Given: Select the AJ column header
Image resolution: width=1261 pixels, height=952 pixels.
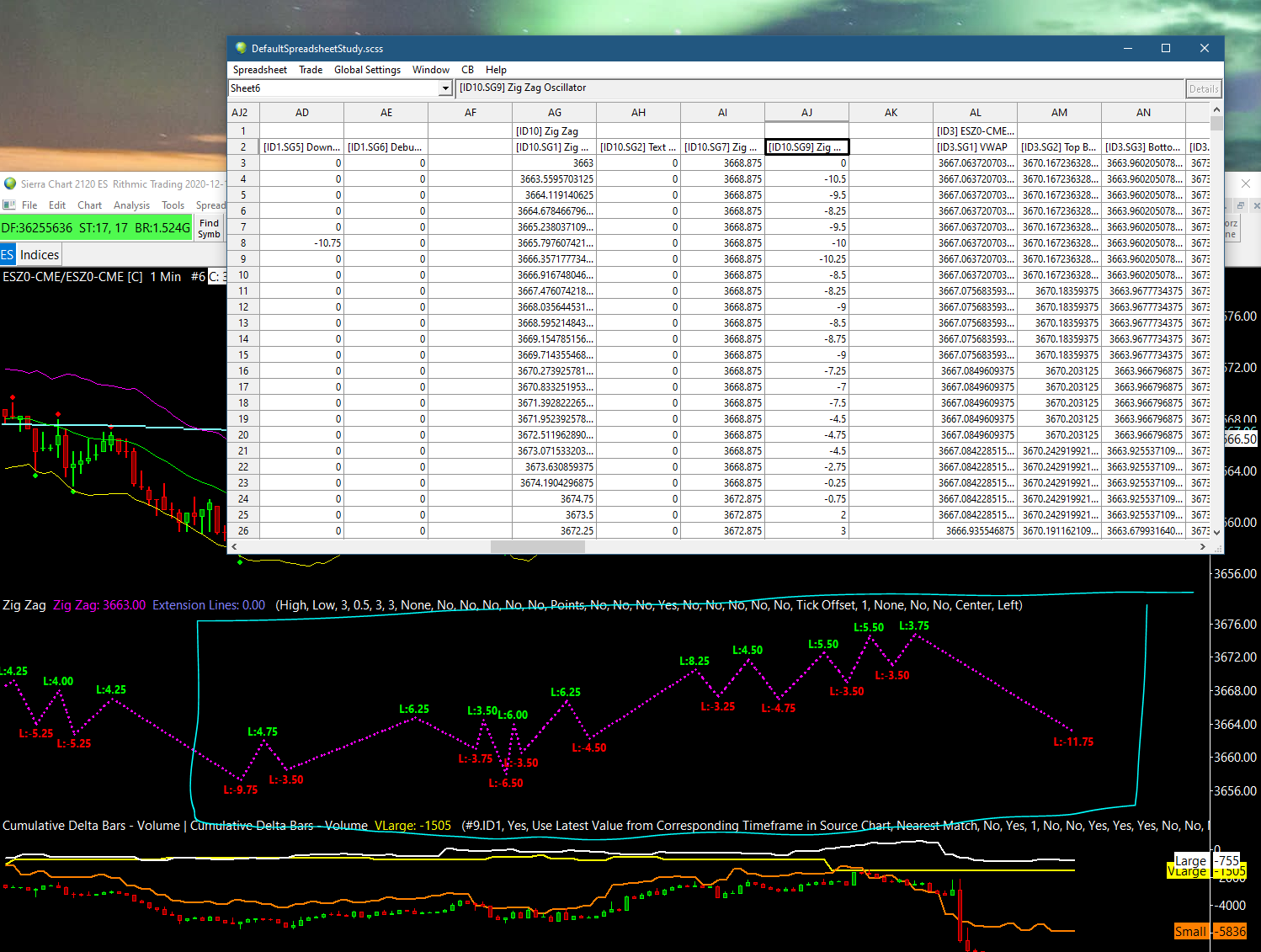Looking at the screenshot, I should click(806, 113).
